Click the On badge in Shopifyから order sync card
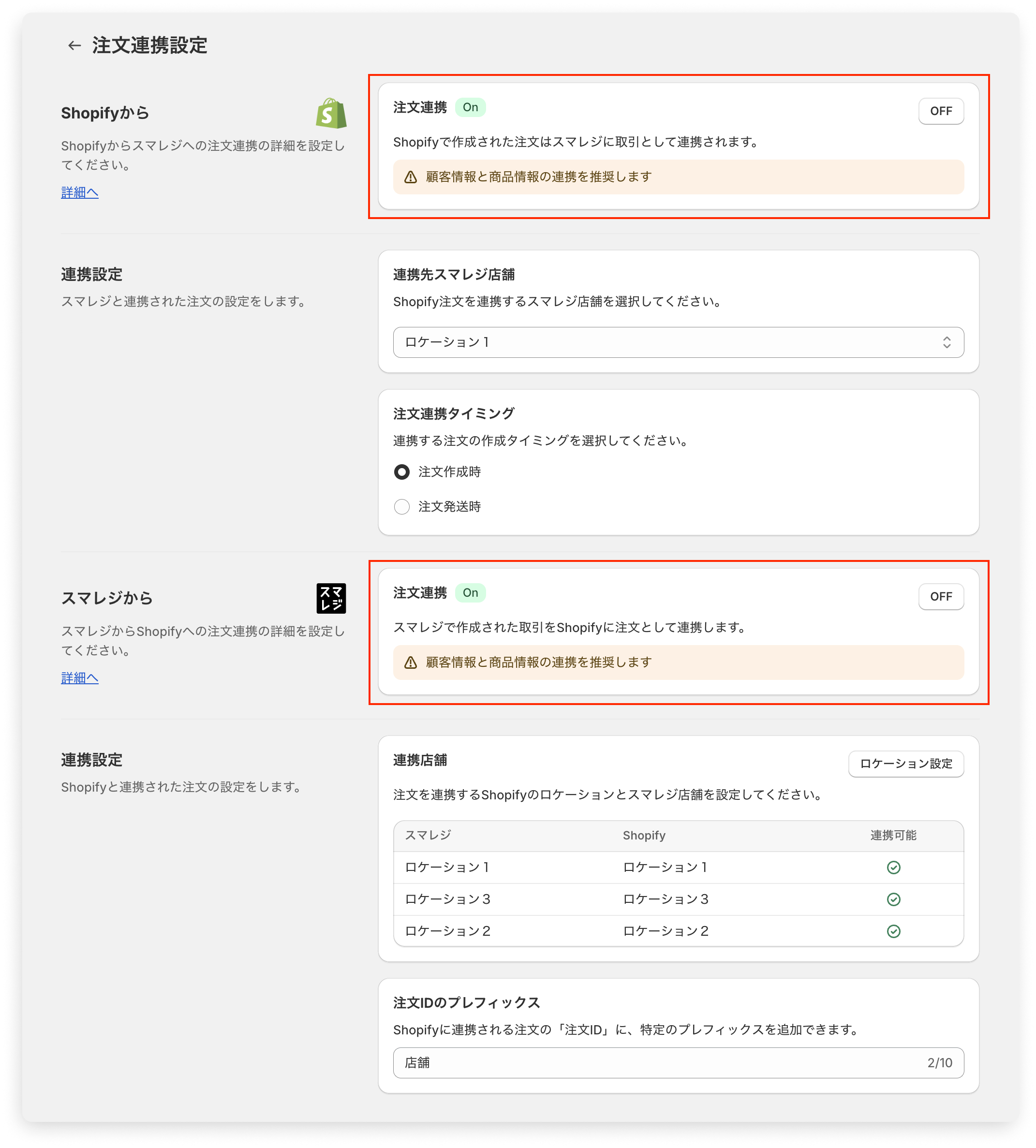 pos(470,107)
